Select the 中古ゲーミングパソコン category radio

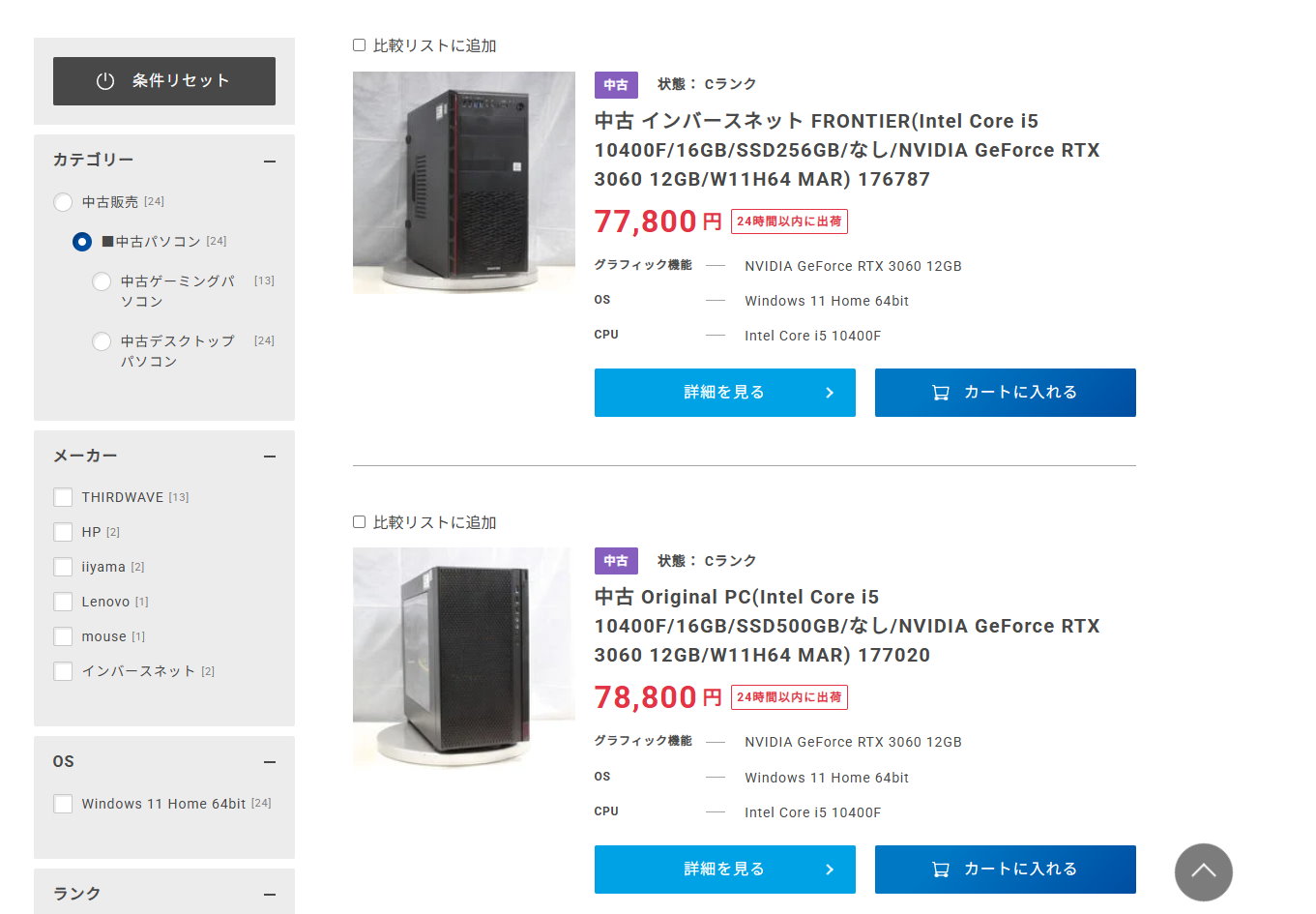point(102,281)
